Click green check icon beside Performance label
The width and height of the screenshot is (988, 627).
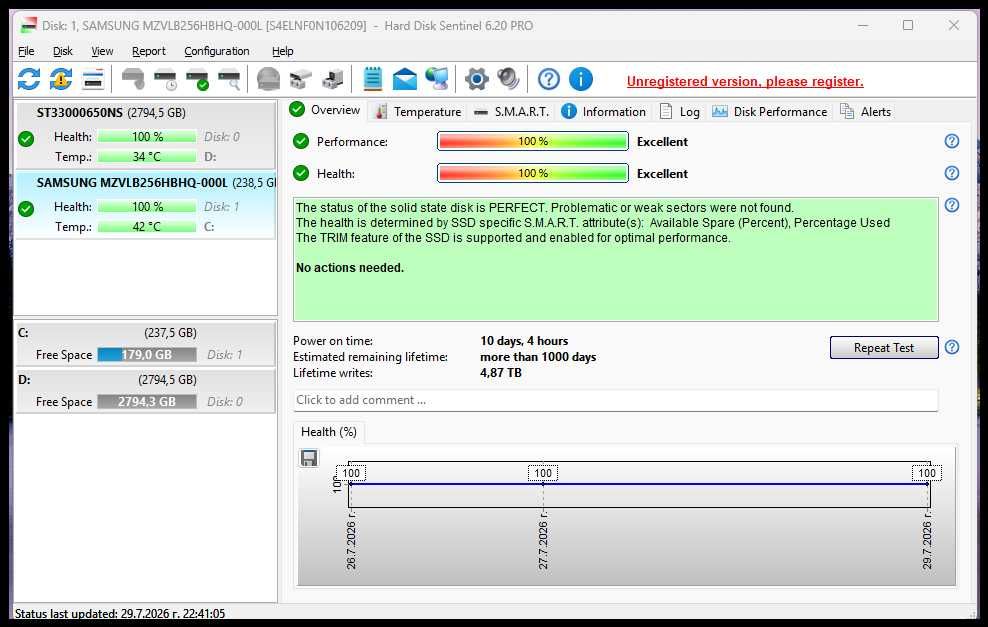tap(301, 141)
